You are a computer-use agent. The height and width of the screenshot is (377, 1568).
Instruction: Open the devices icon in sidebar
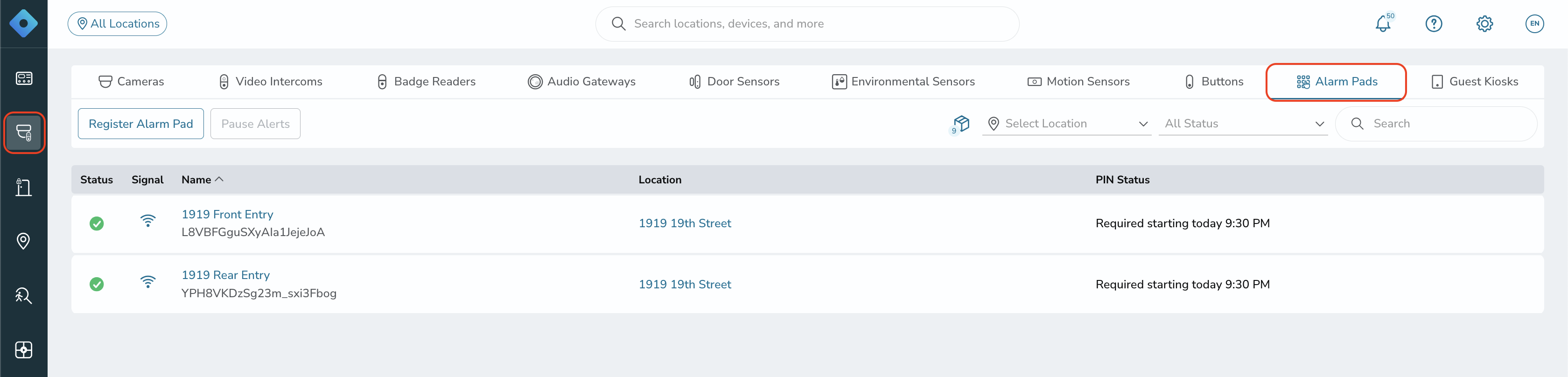24,132
